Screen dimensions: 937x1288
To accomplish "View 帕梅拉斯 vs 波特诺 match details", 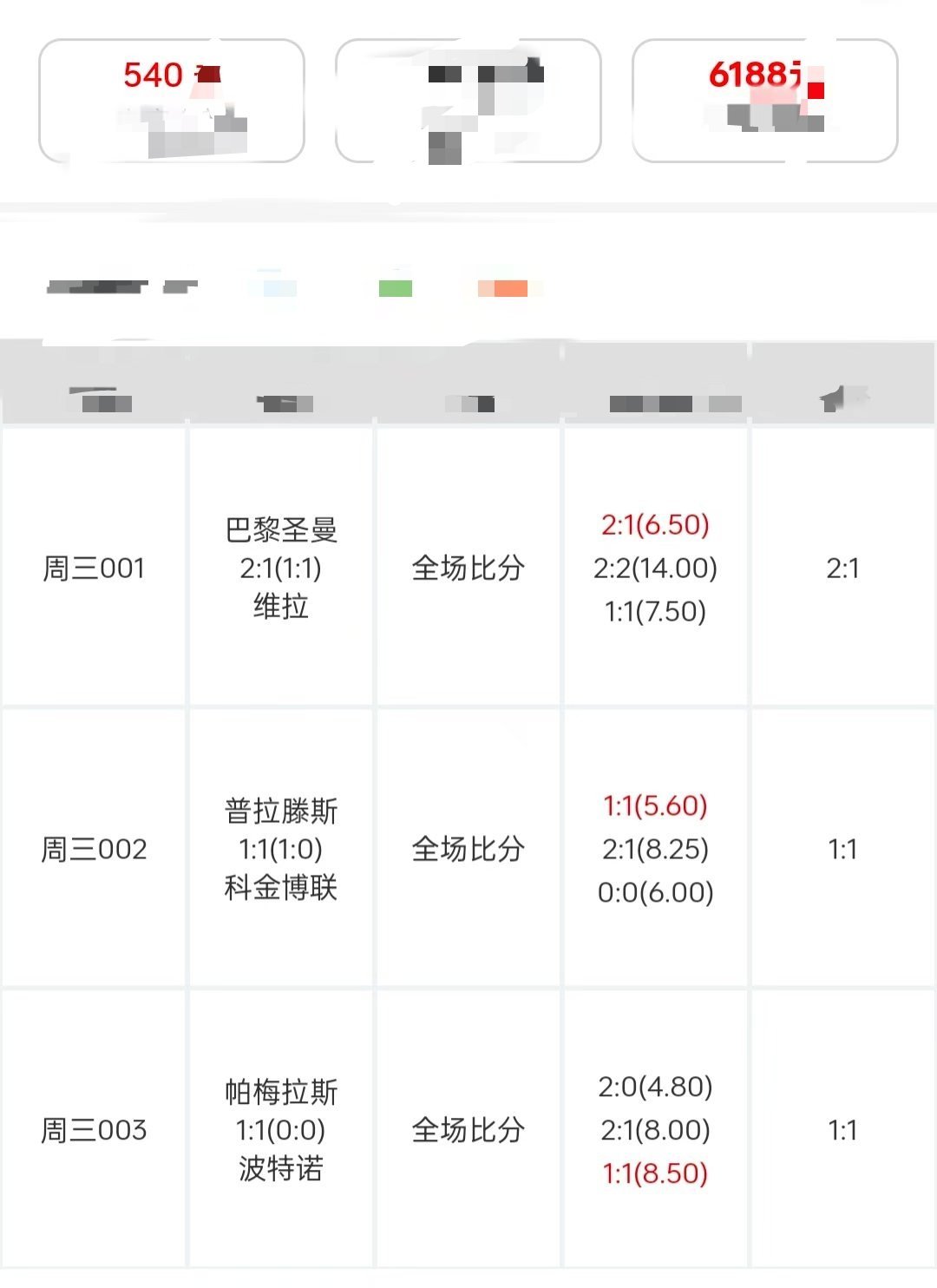I will 281,1130.
